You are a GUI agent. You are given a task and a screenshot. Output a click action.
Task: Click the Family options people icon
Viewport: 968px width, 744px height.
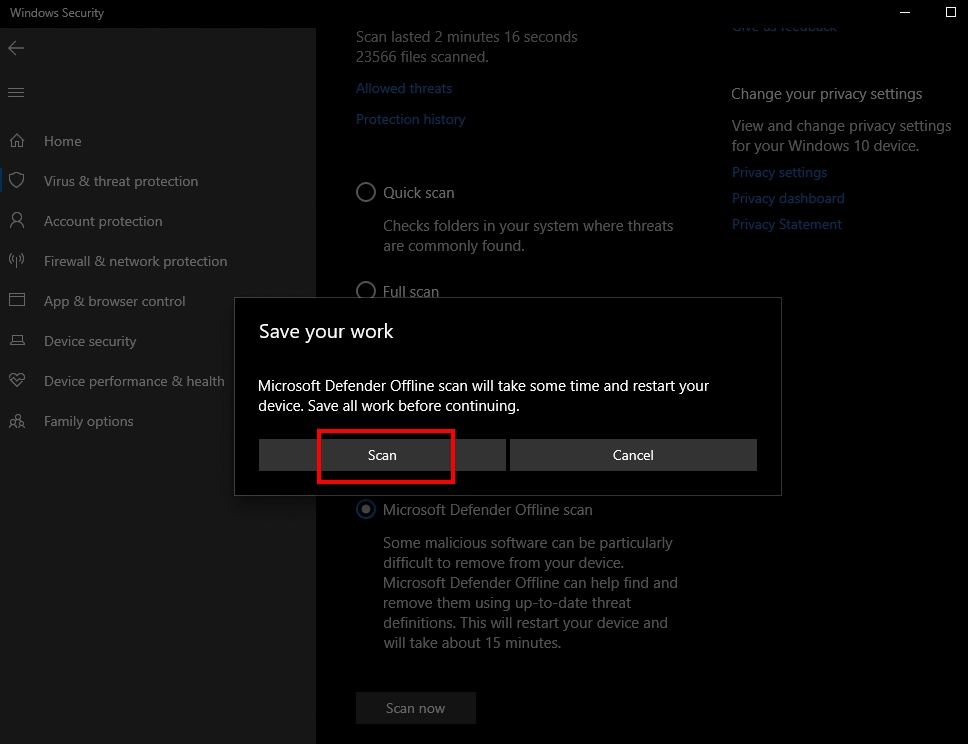click(x=17, y=421)
